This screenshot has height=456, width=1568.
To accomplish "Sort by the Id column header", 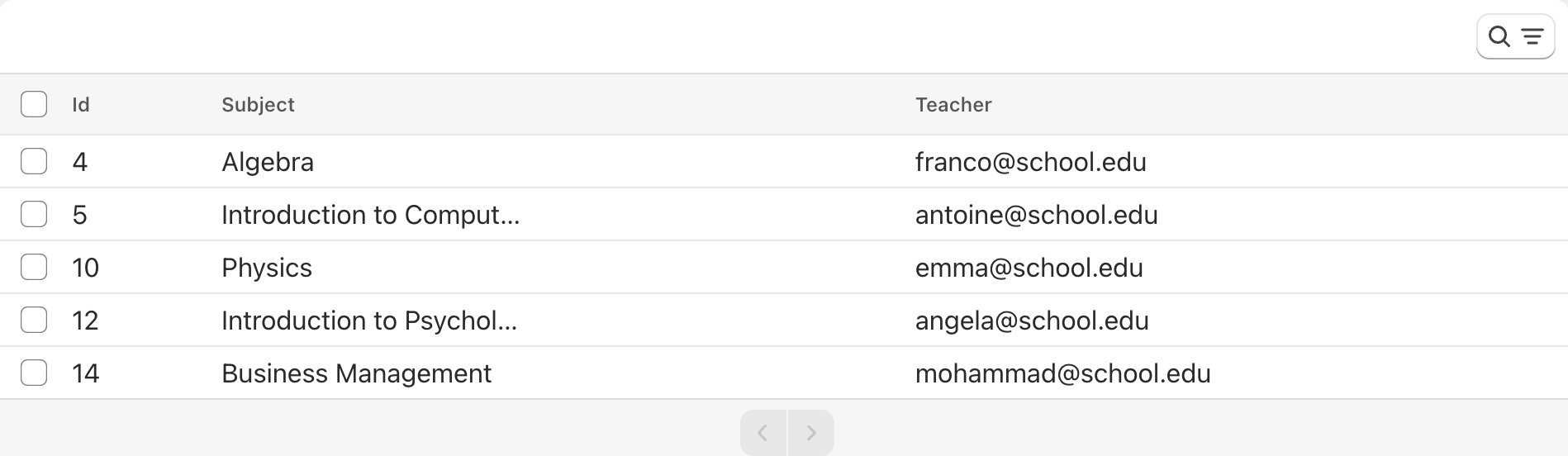I will pyautogui.click(x=81, y=105).
